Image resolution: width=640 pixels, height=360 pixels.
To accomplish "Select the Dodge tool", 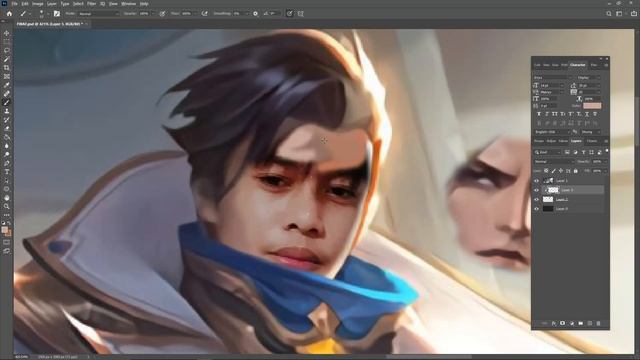I will [7, 154].
